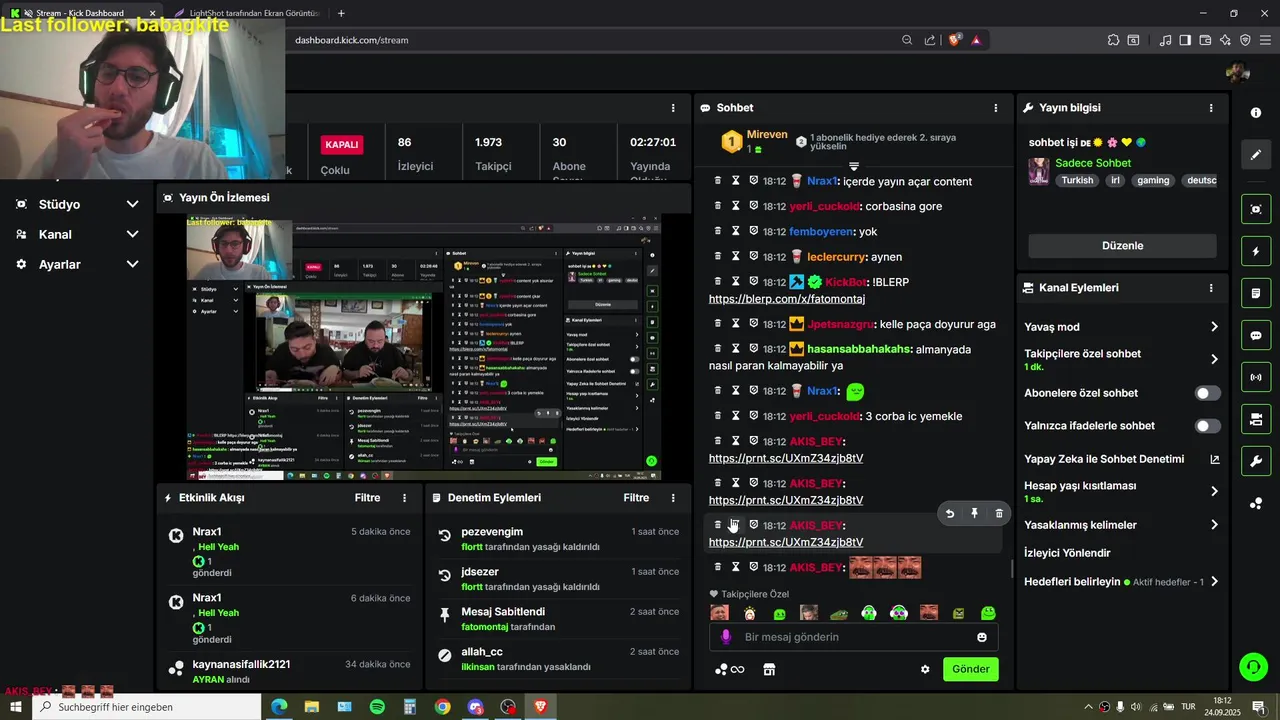Open Filtre in Denetim Eylemleri panel

(x=636, y=497)
